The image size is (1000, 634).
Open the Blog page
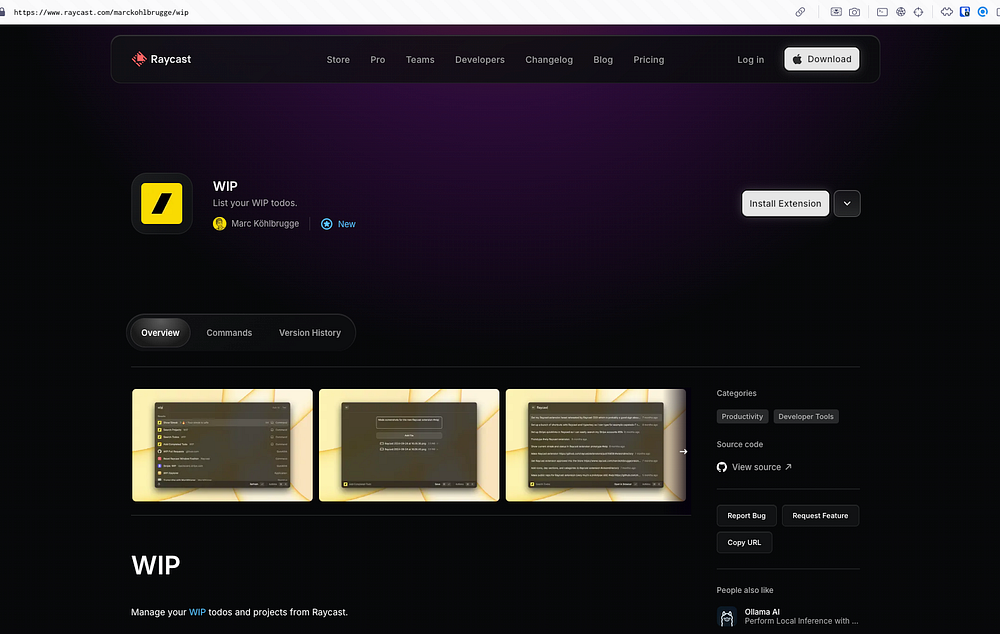click(603, 59)
